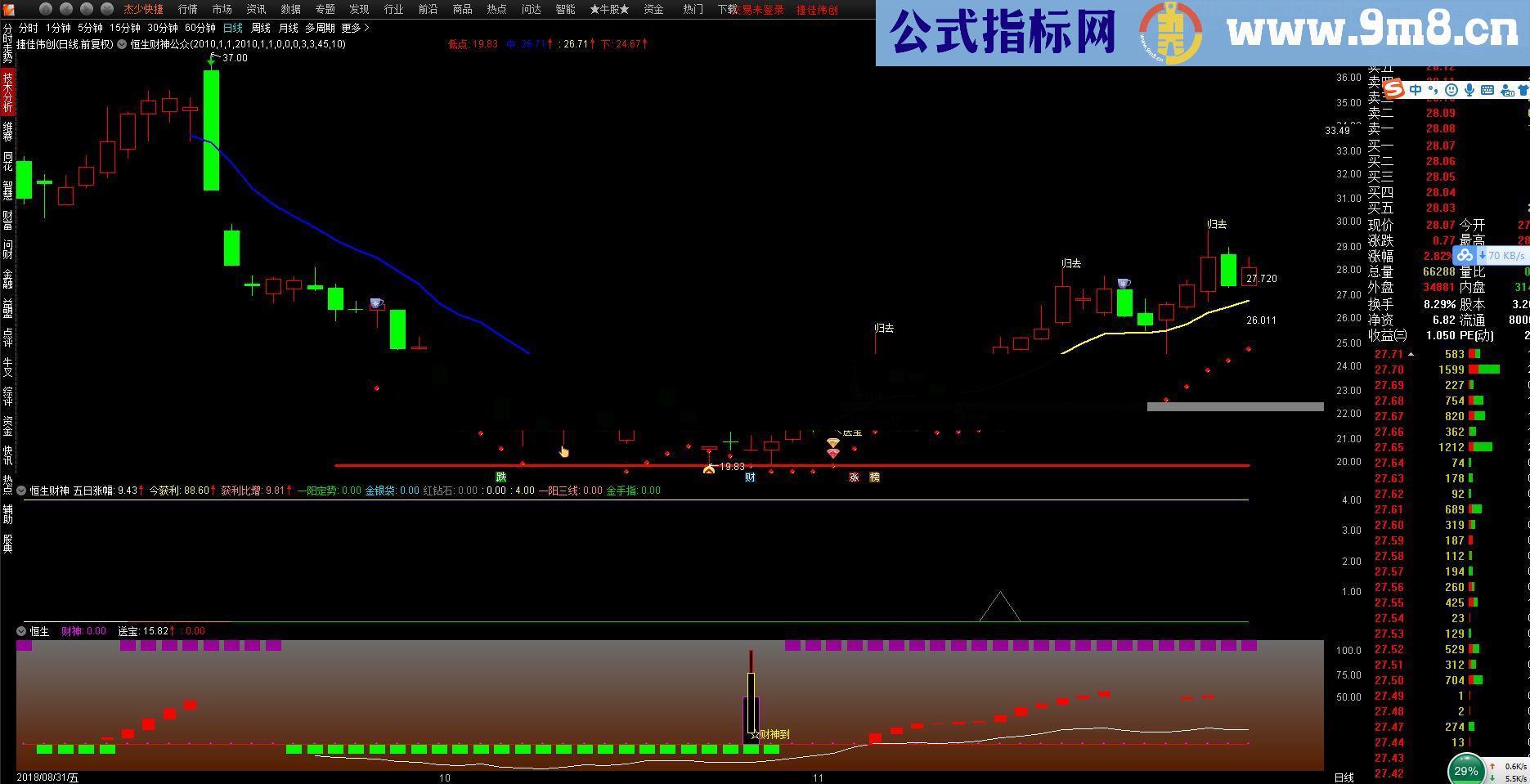Click the Sogou input method S logo
Screen dimensions: 1530x784
coord(1394,89)
